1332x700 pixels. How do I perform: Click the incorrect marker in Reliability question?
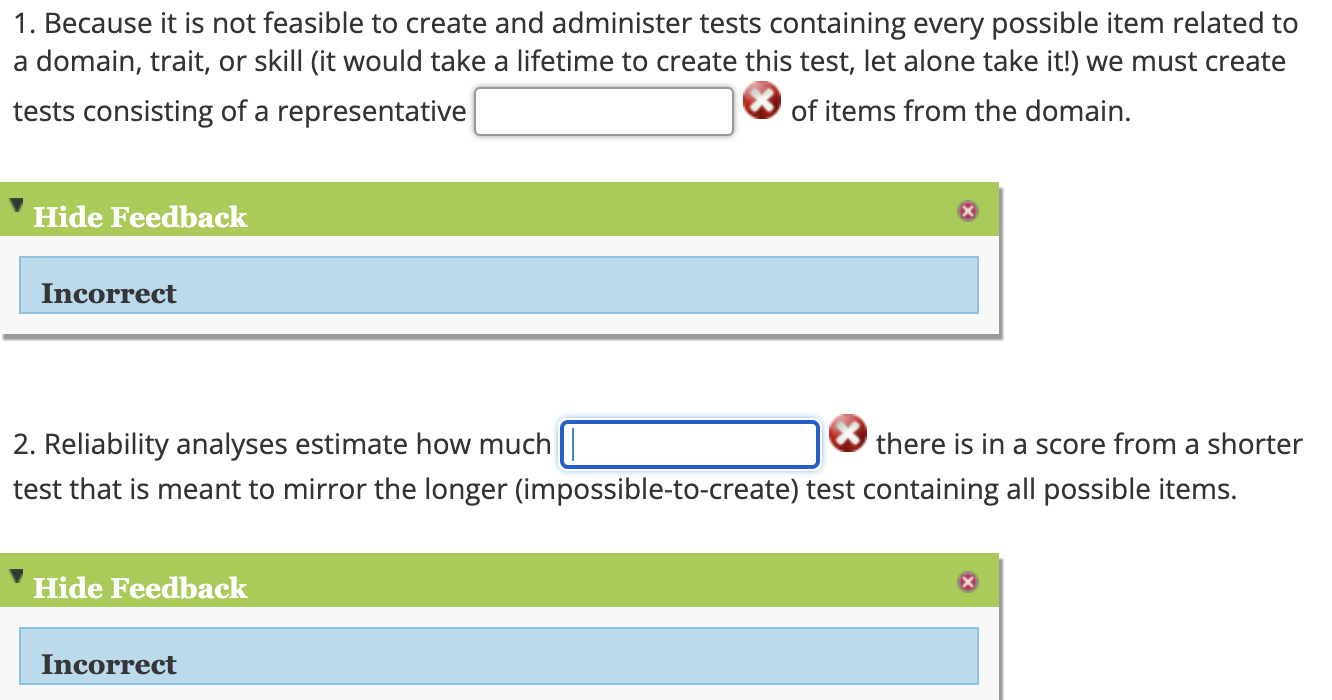point(849,435)
